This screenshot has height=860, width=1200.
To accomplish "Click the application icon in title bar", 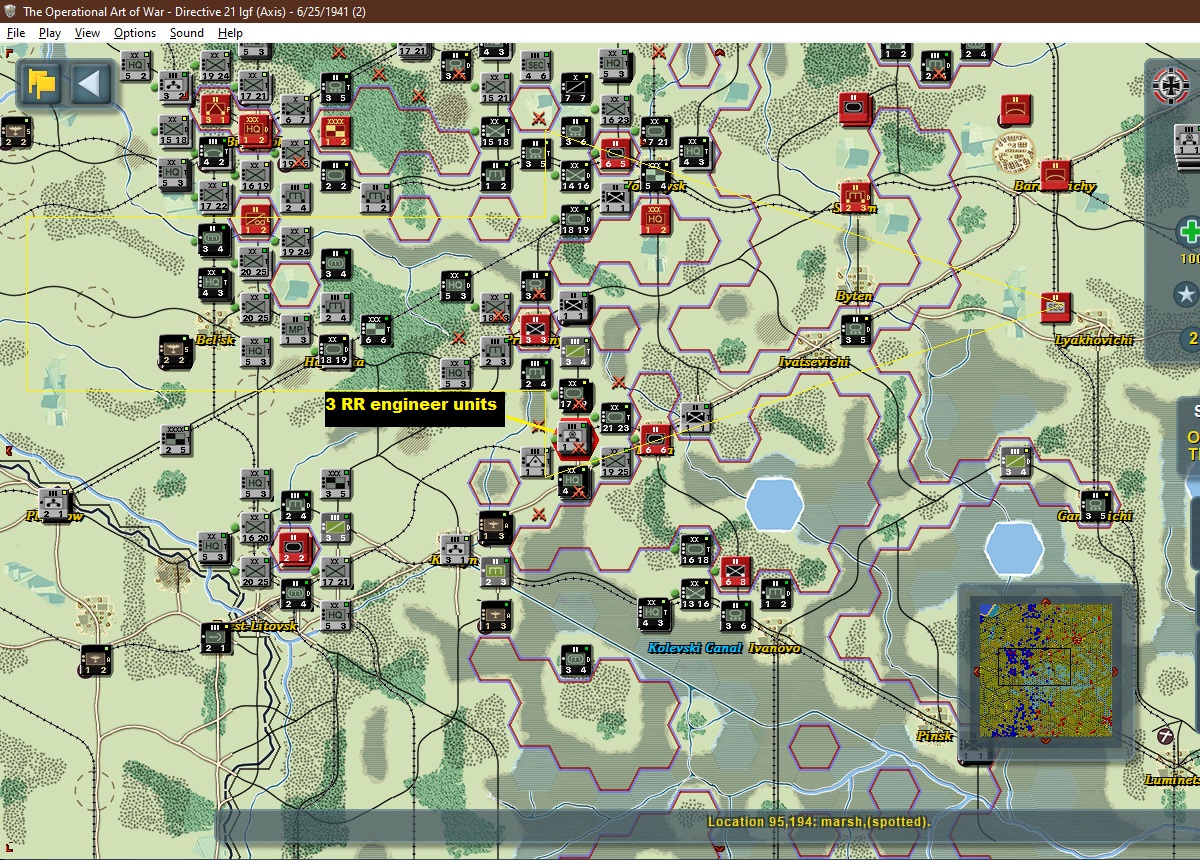I will pos(11,10).
